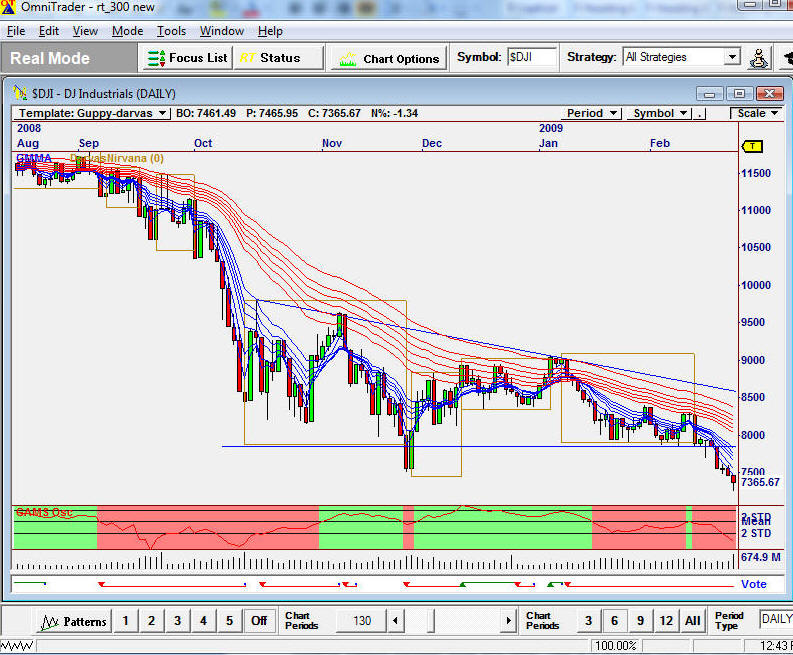Open the Window menu
This screenshot has width=793, height=655.
tap(222, 31)
